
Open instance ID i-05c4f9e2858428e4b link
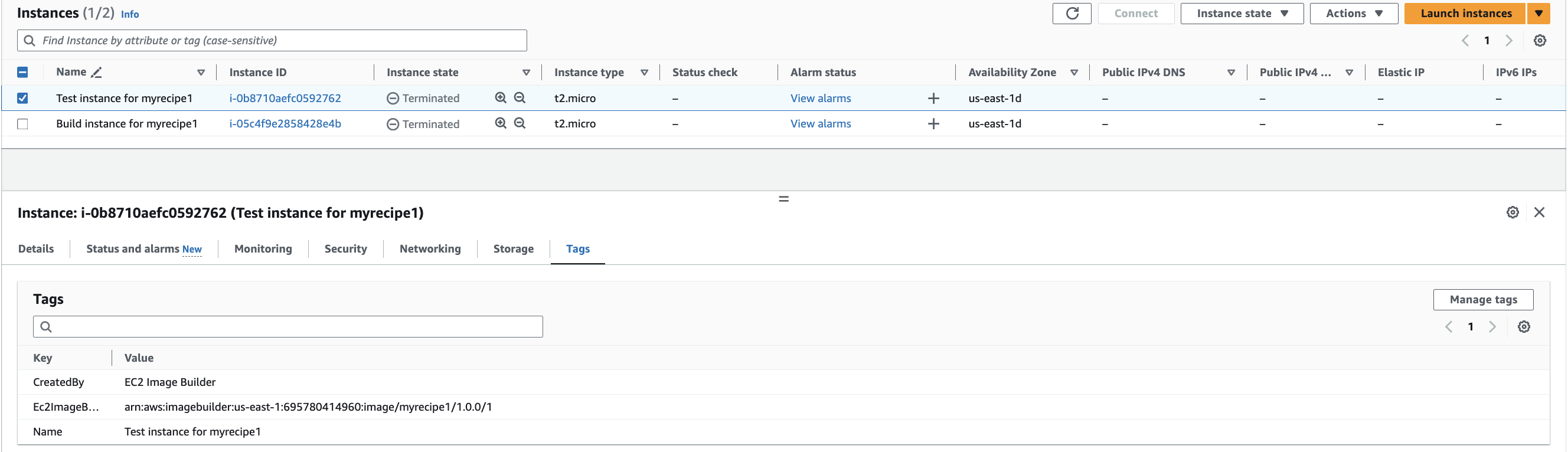[x=285, y=124]
